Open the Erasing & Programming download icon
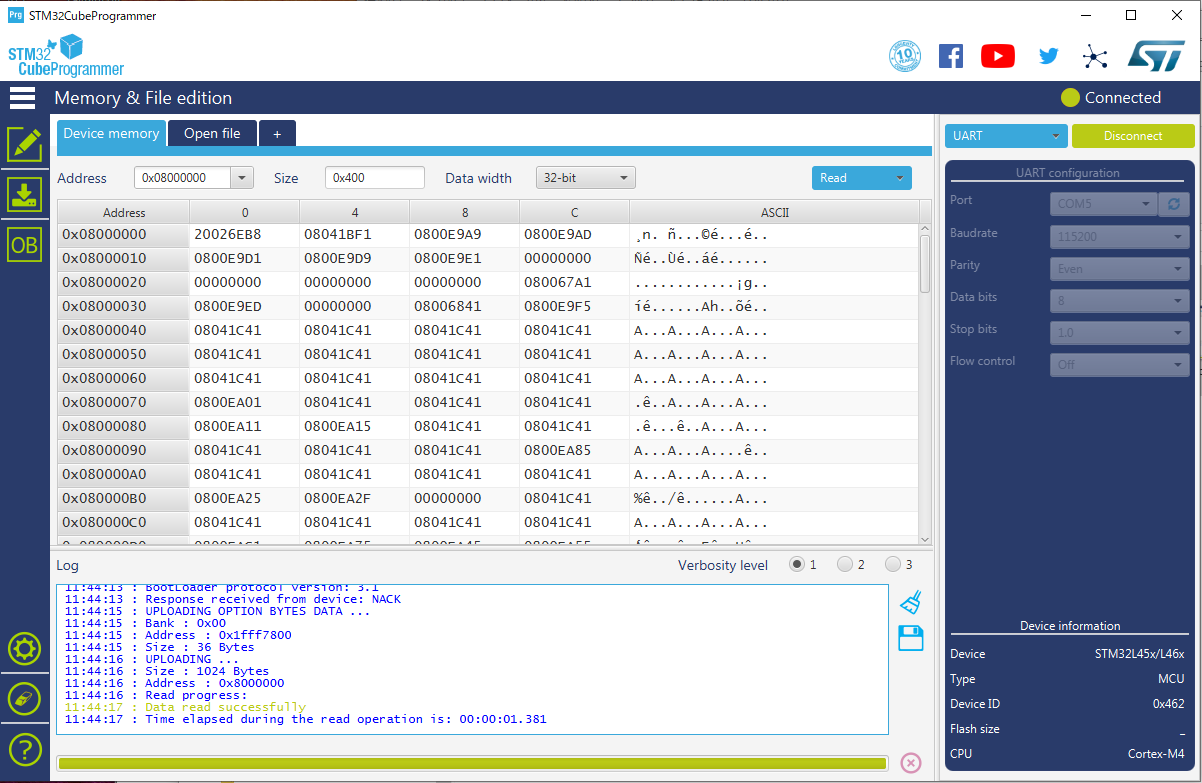Image resolution: width=1202 pixels, height=783 pixels. pyautogui.click(x=24, y=194)
